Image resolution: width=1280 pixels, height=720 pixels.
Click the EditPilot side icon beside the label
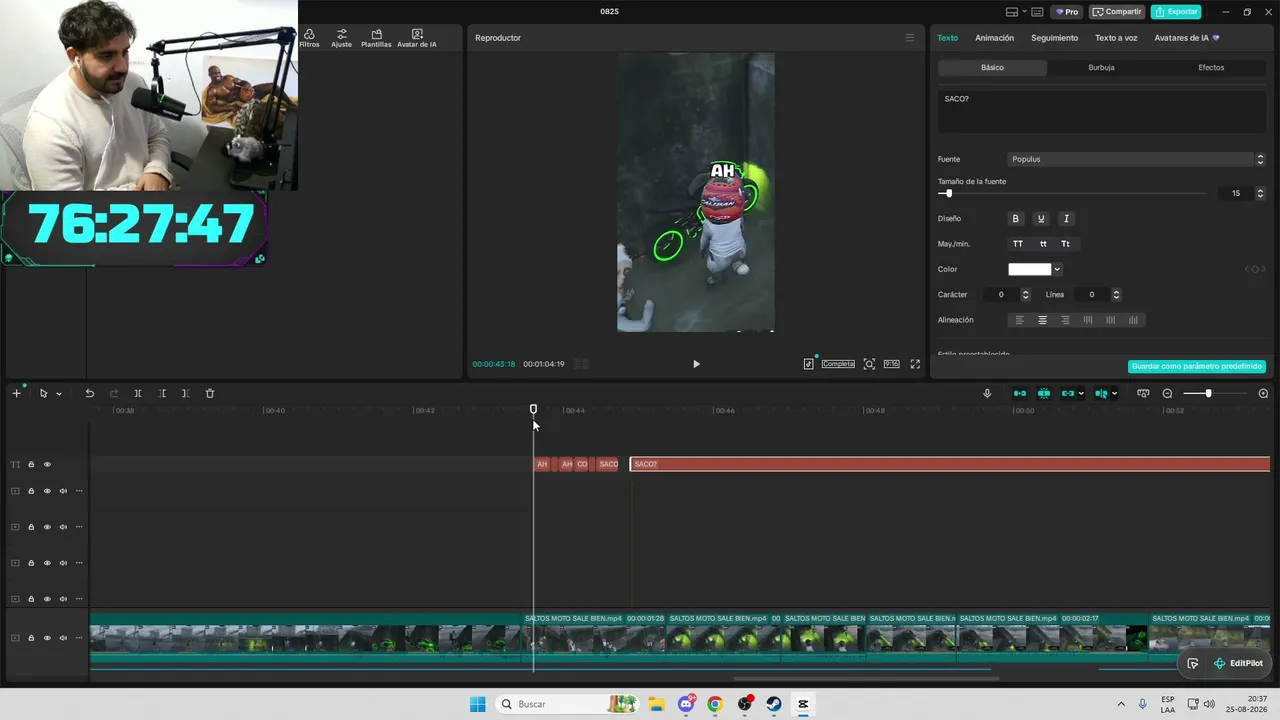(1193, 663)
